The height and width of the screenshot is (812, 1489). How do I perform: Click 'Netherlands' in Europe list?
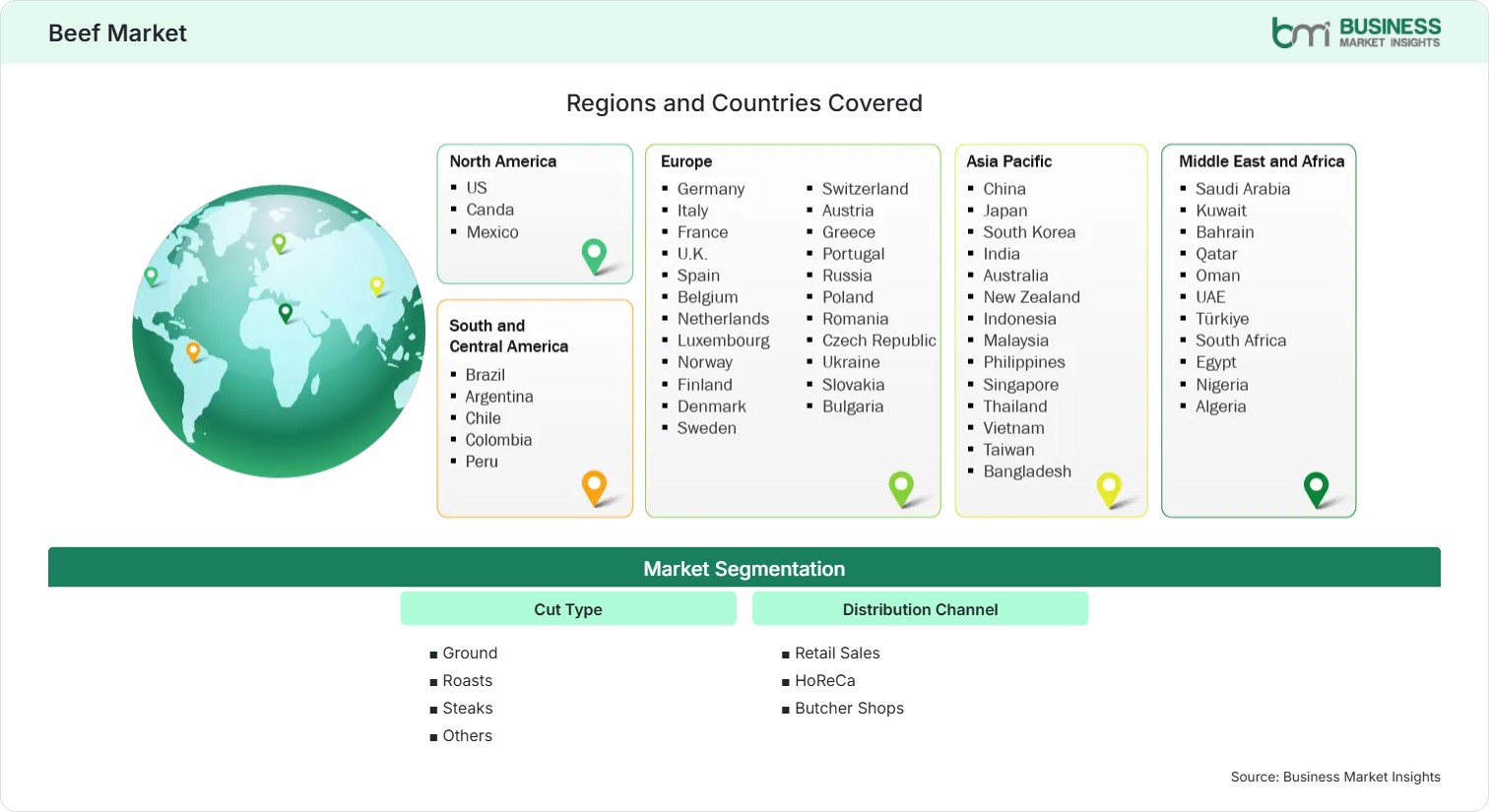(723, 319)
